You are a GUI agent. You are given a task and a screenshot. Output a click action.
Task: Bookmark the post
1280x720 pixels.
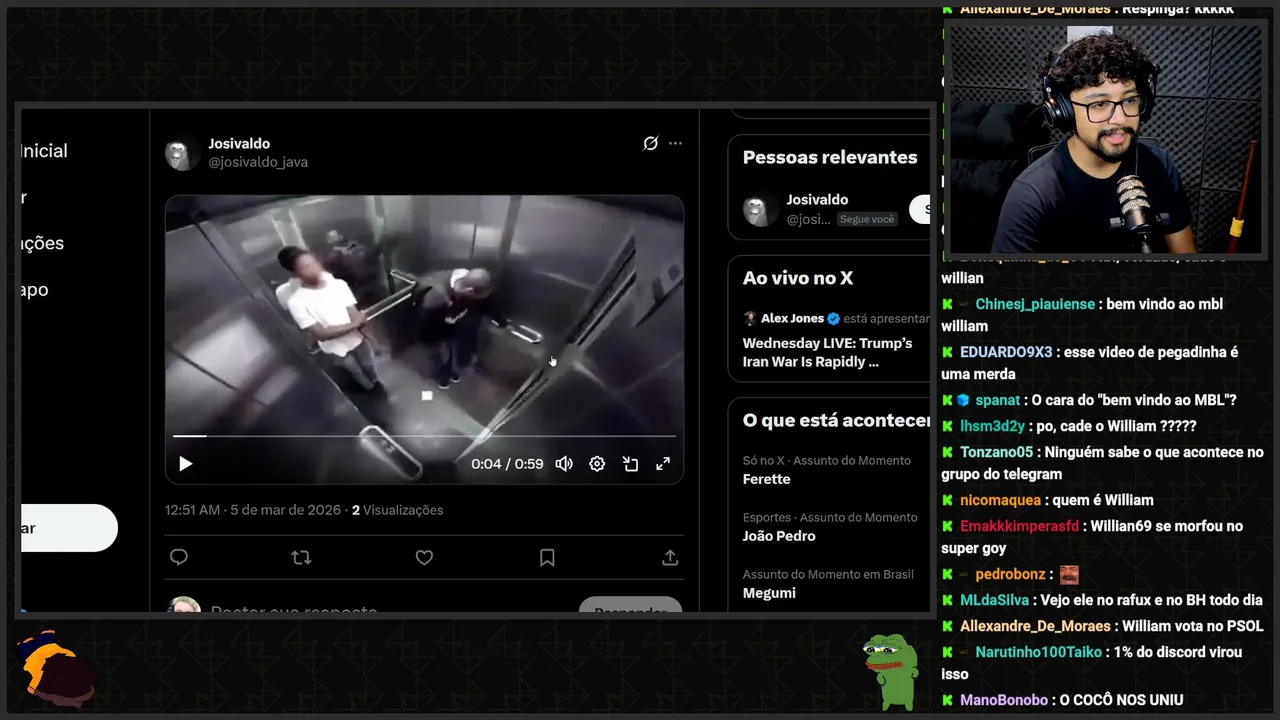coord(547,557)
